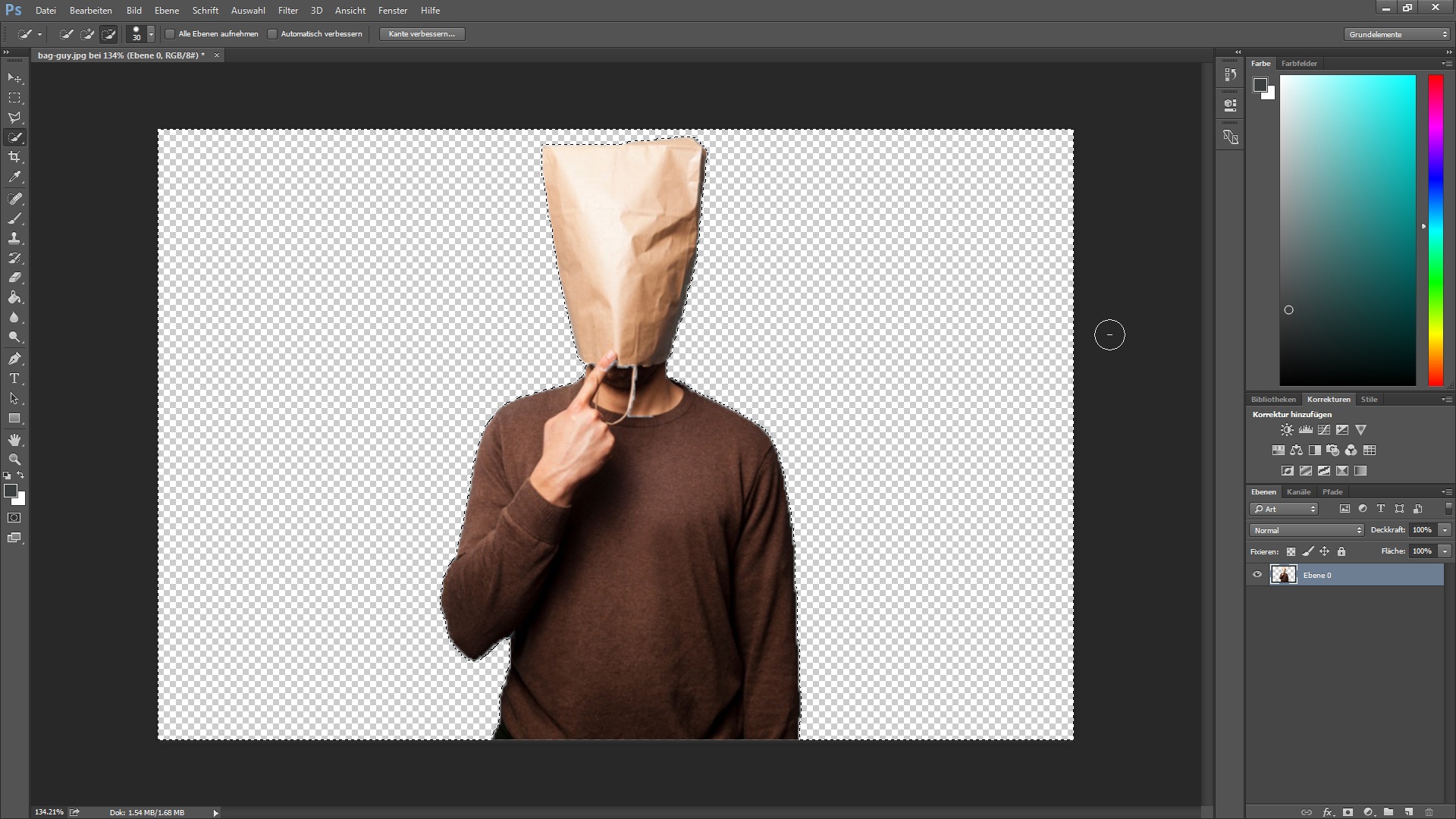1456x819 pixels.
Task: Select the Lasso tool
Action: pos(14,118)
